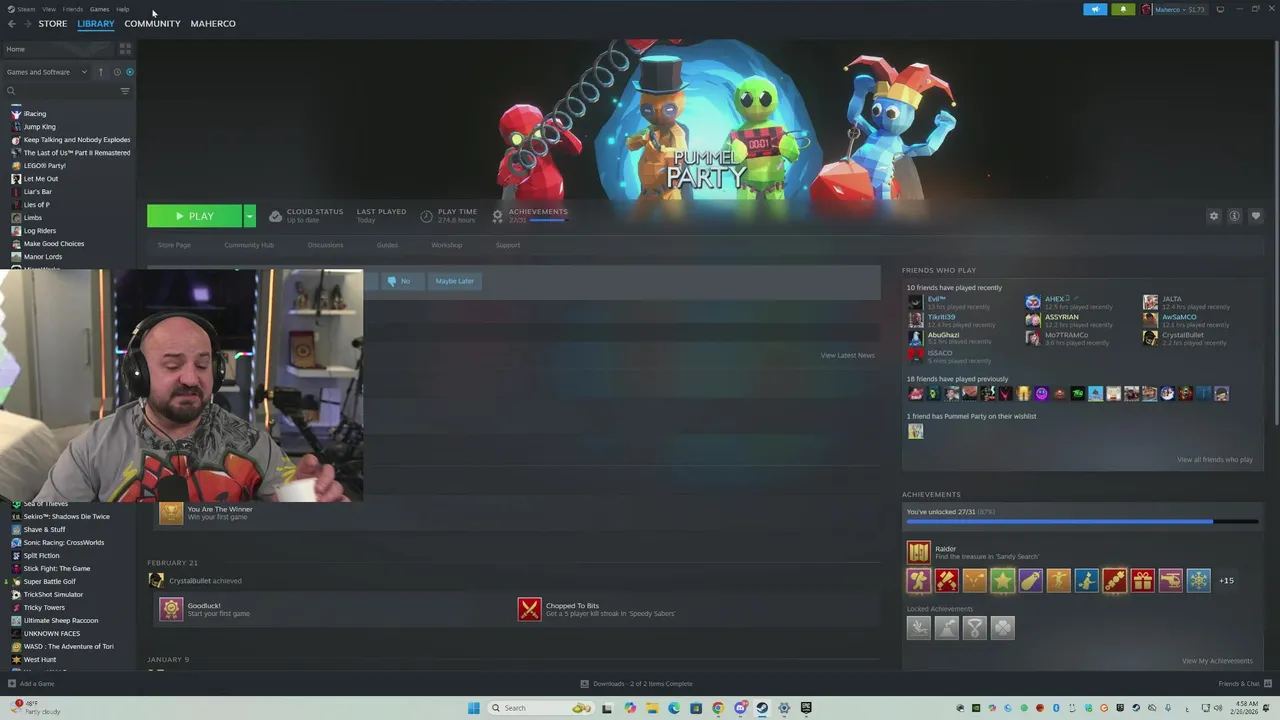The height and width of the screenshot is (720, 1280).
Task: Open the View menu
Action: click(49, 9)
